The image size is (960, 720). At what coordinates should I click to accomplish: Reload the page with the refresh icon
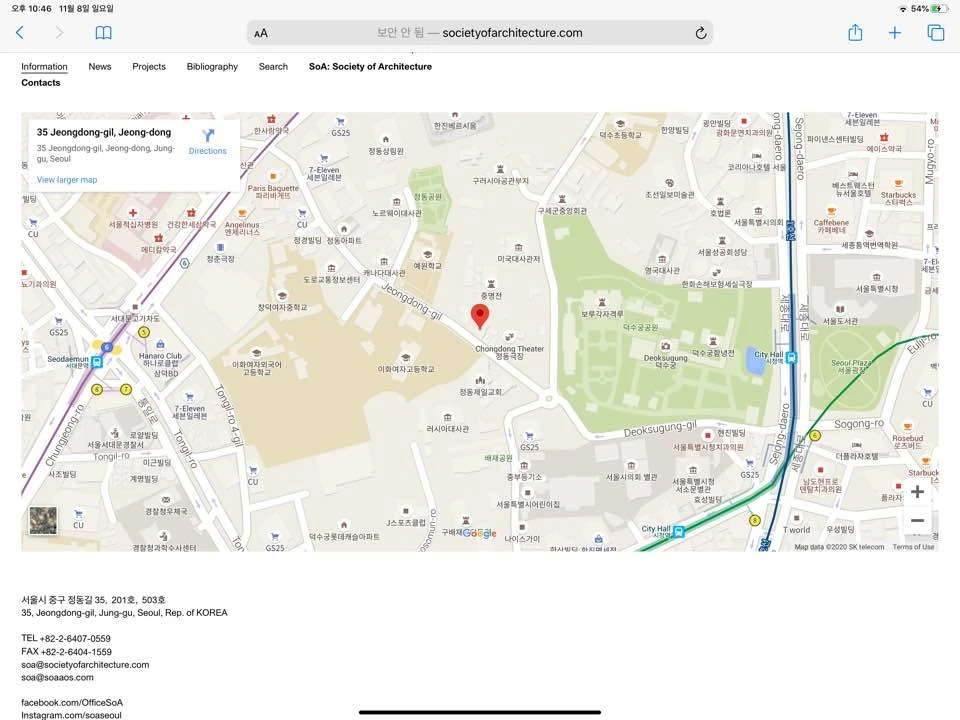[701, 33]
